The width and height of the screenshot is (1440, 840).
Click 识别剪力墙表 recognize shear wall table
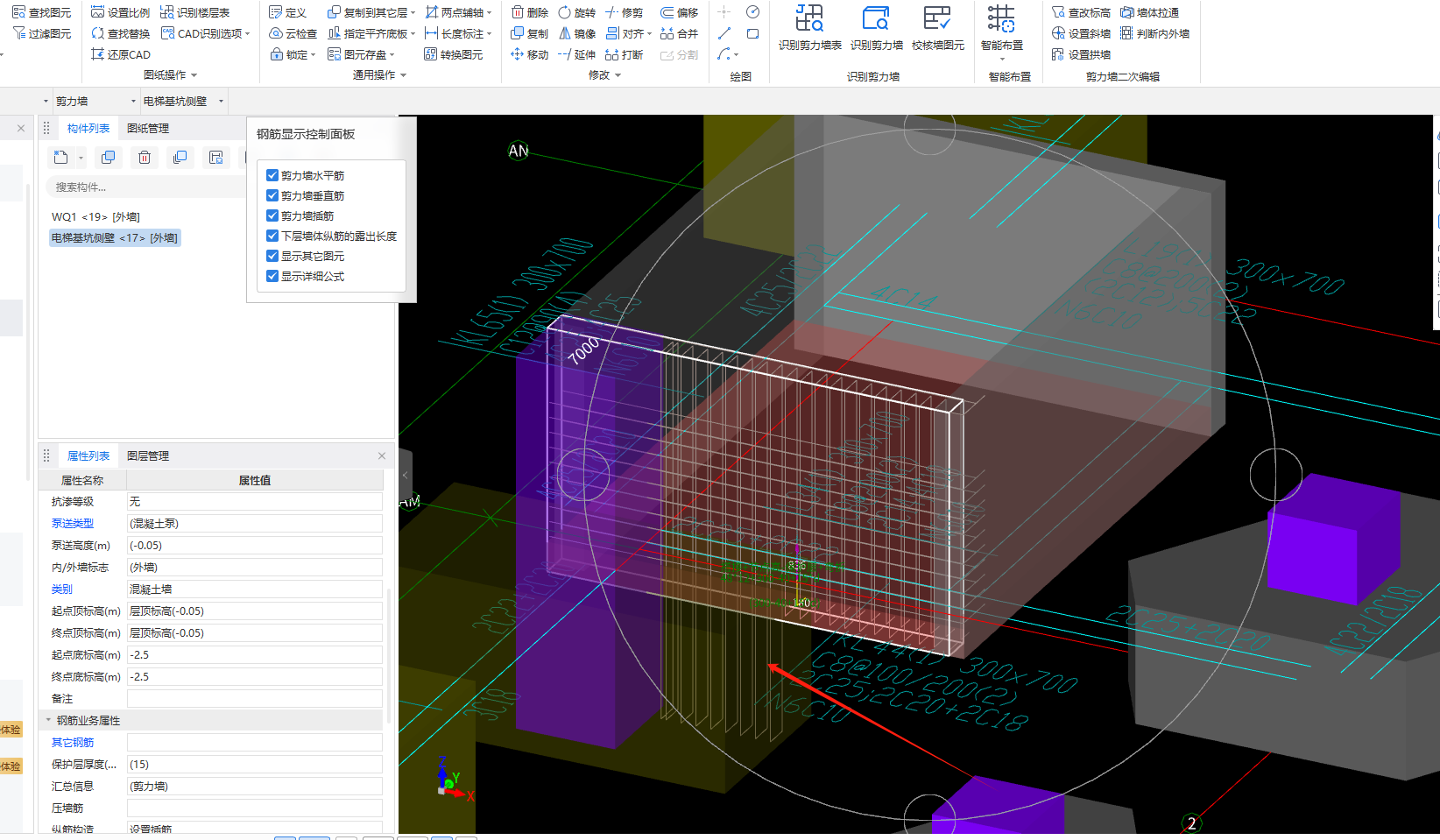tap(809, 28)
